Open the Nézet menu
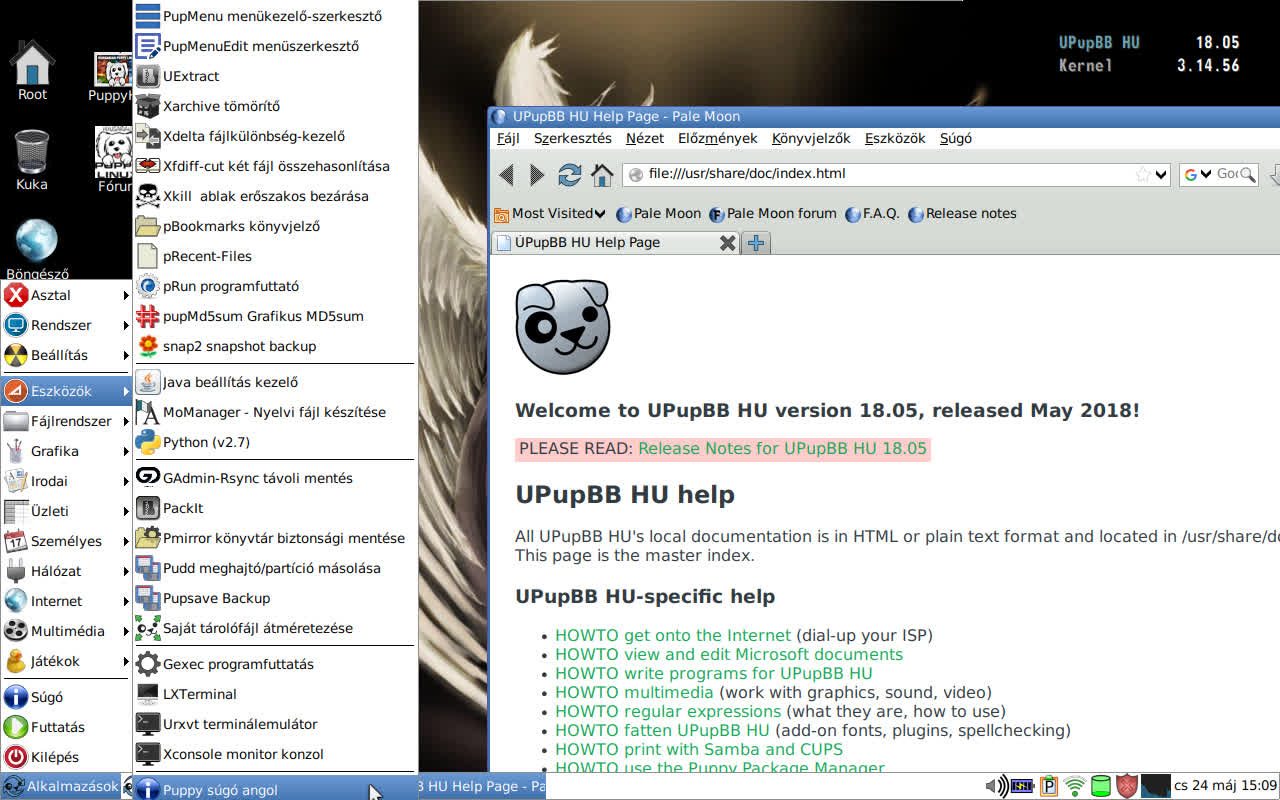1280x800 pixels. point(645,138)
